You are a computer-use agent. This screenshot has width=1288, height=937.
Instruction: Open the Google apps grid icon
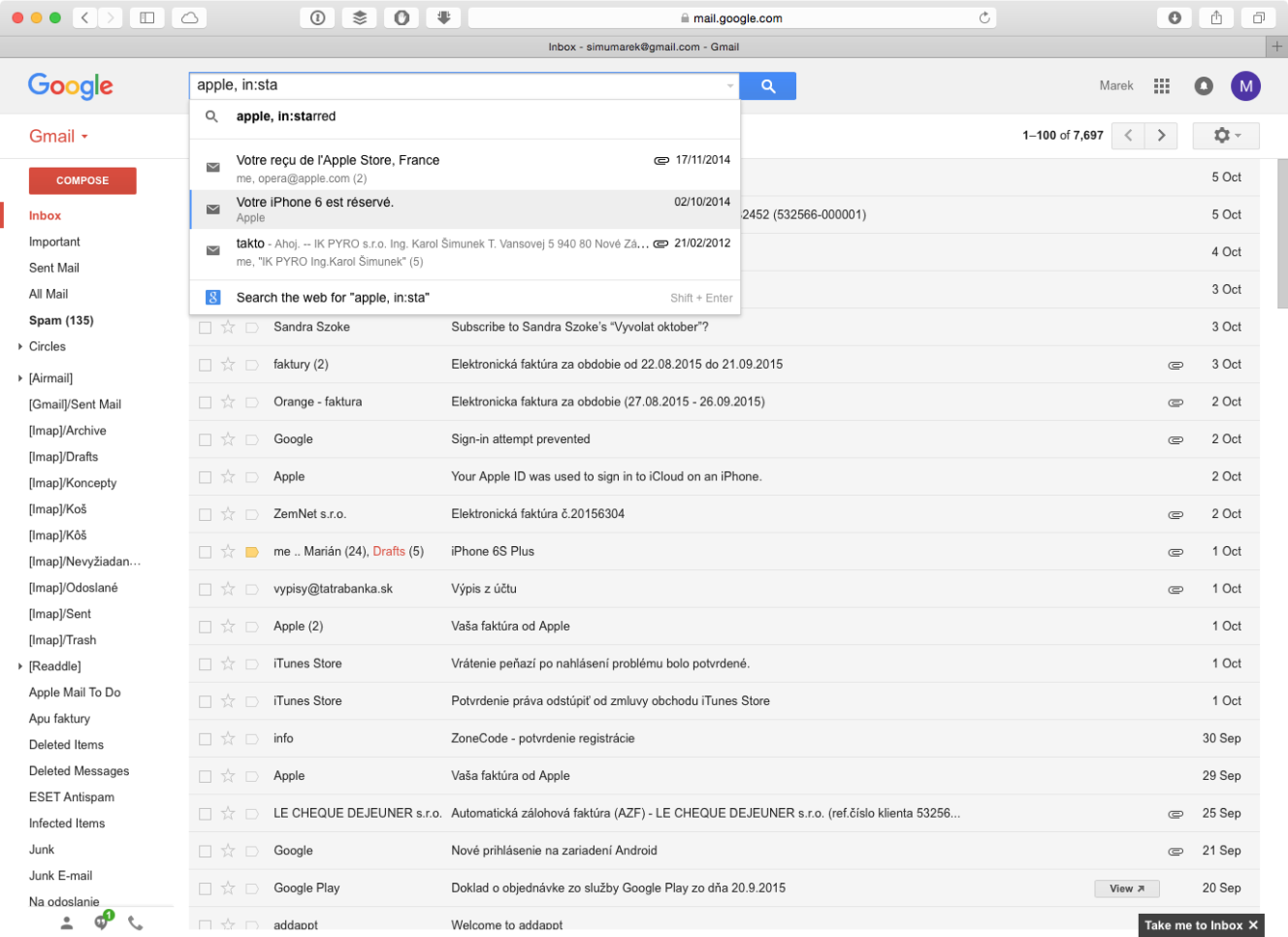click(1162, 86)
